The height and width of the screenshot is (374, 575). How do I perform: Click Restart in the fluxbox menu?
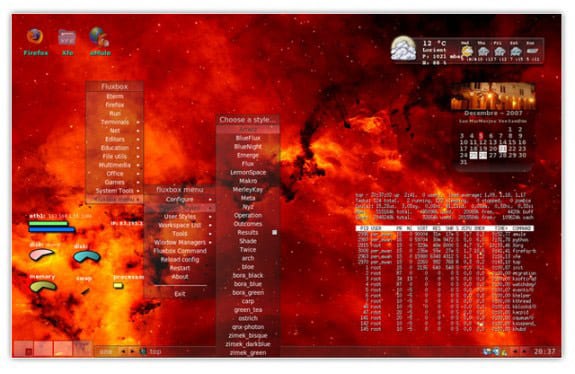pos(180,268)
